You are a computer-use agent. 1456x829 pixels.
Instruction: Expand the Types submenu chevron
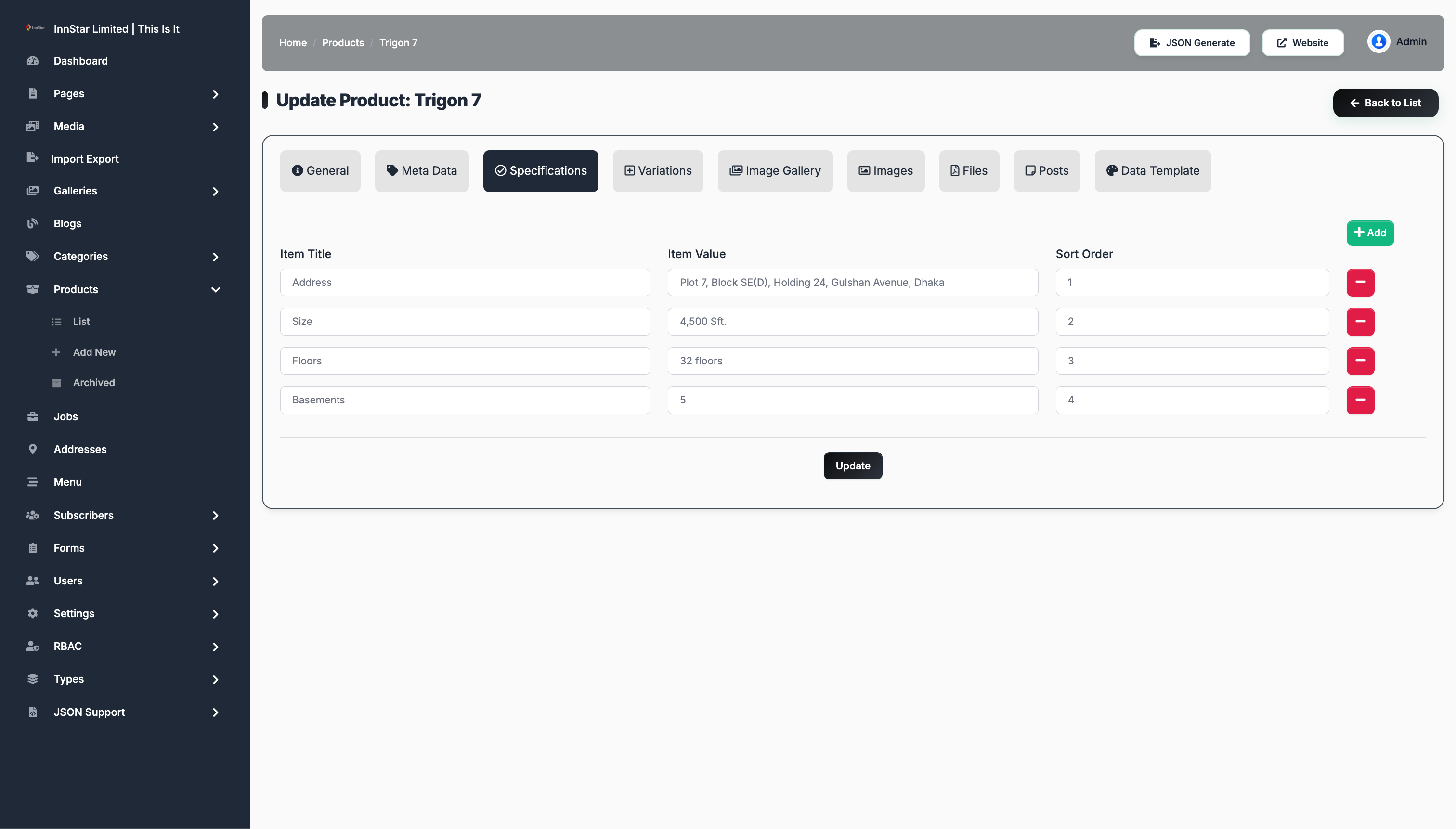click(215, 680)
